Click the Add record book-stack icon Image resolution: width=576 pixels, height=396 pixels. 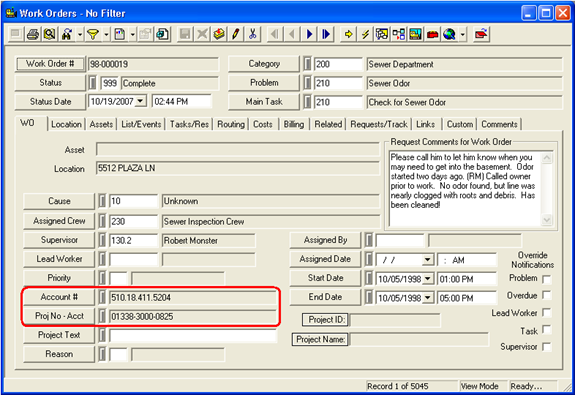click(219, 35)
